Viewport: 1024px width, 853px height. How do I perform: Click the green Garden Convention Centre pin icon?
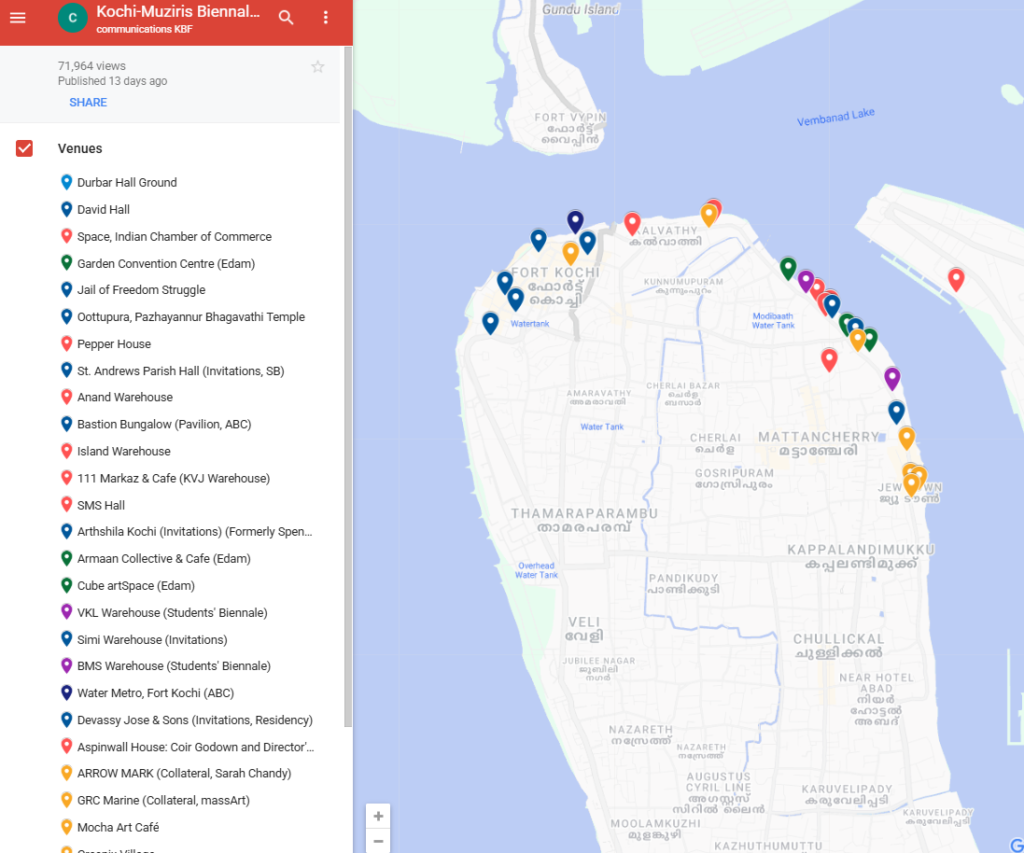65,263
